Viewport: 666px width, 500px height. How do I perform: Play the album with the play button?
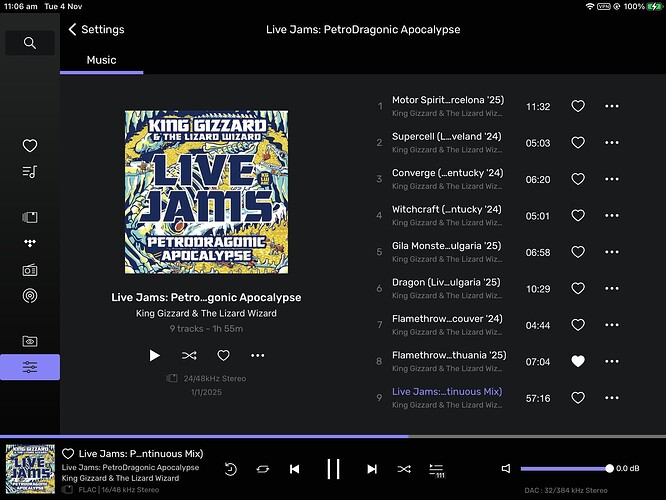click(155, 355)
